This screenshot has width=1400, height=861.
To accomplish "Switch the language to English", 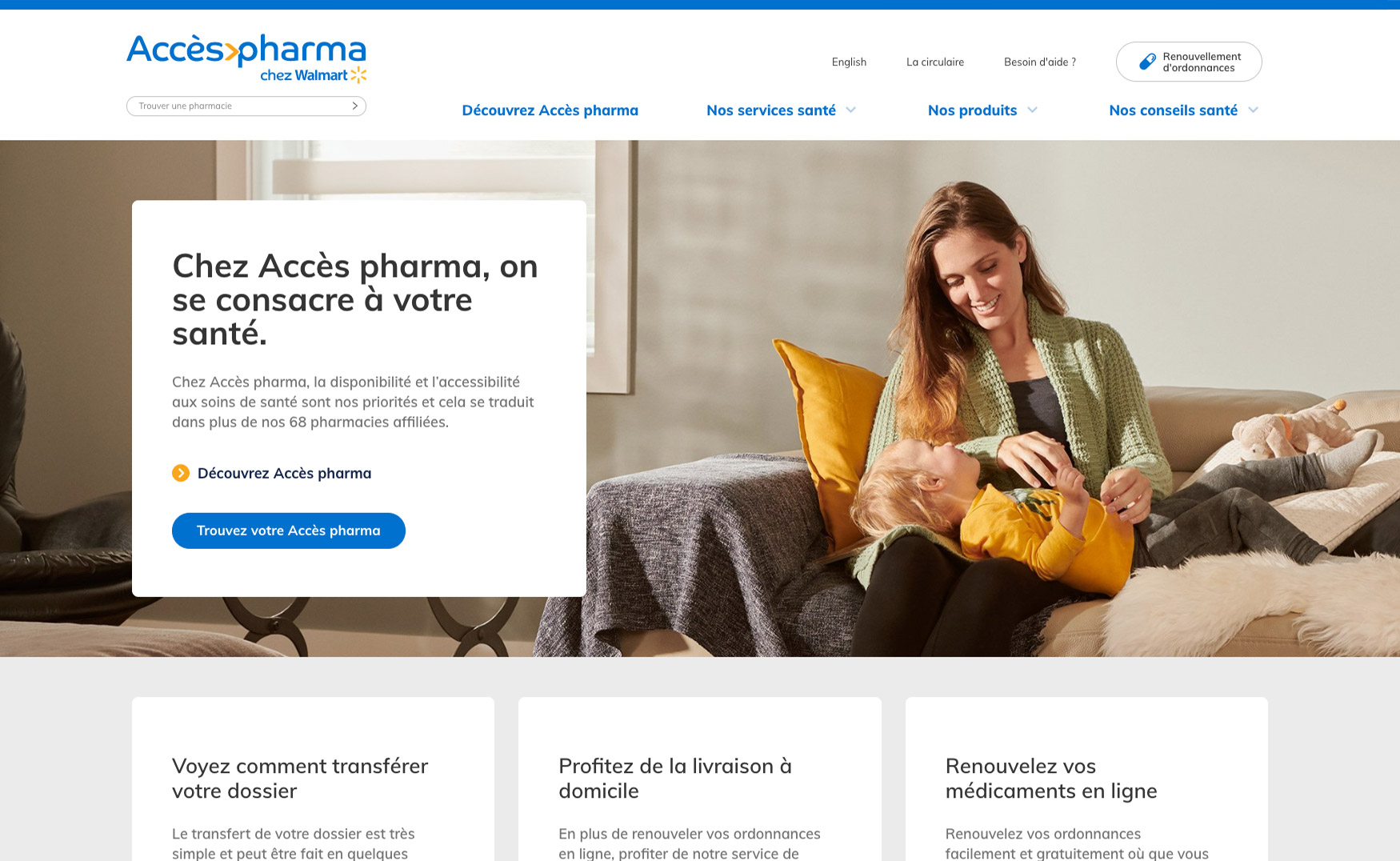I will (849, 62).
